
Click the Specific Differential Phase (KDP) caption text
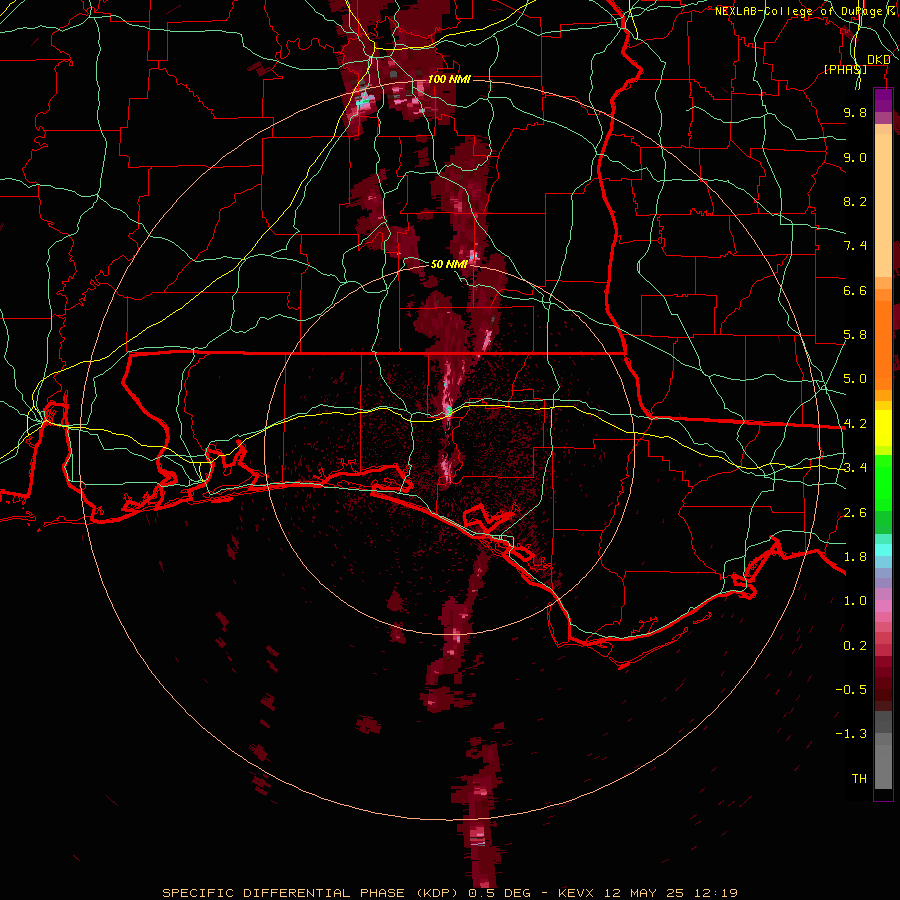pos(312,893)
